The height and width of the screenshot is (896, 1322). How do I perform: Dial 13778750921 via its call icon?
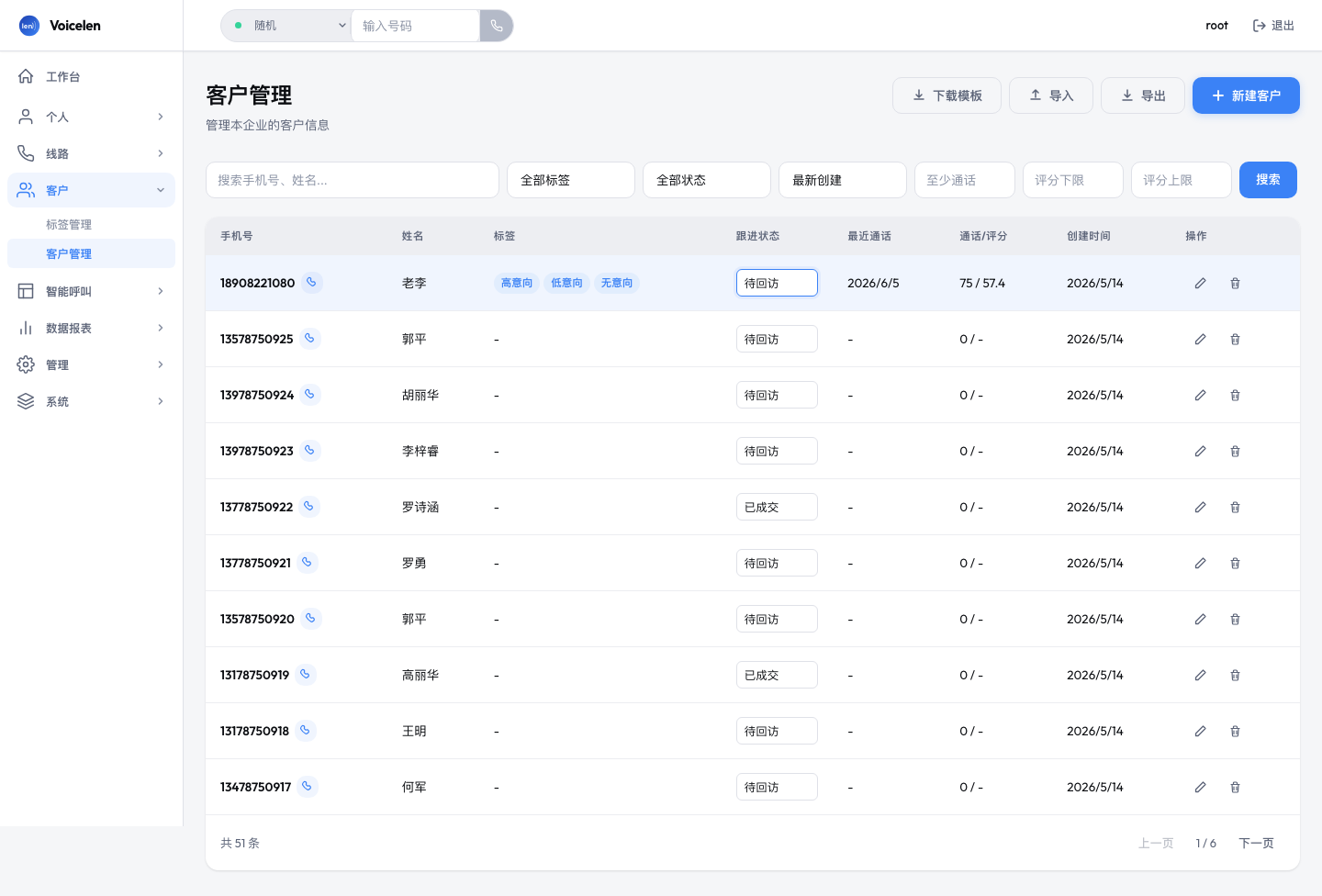click(x=308, y=563)
